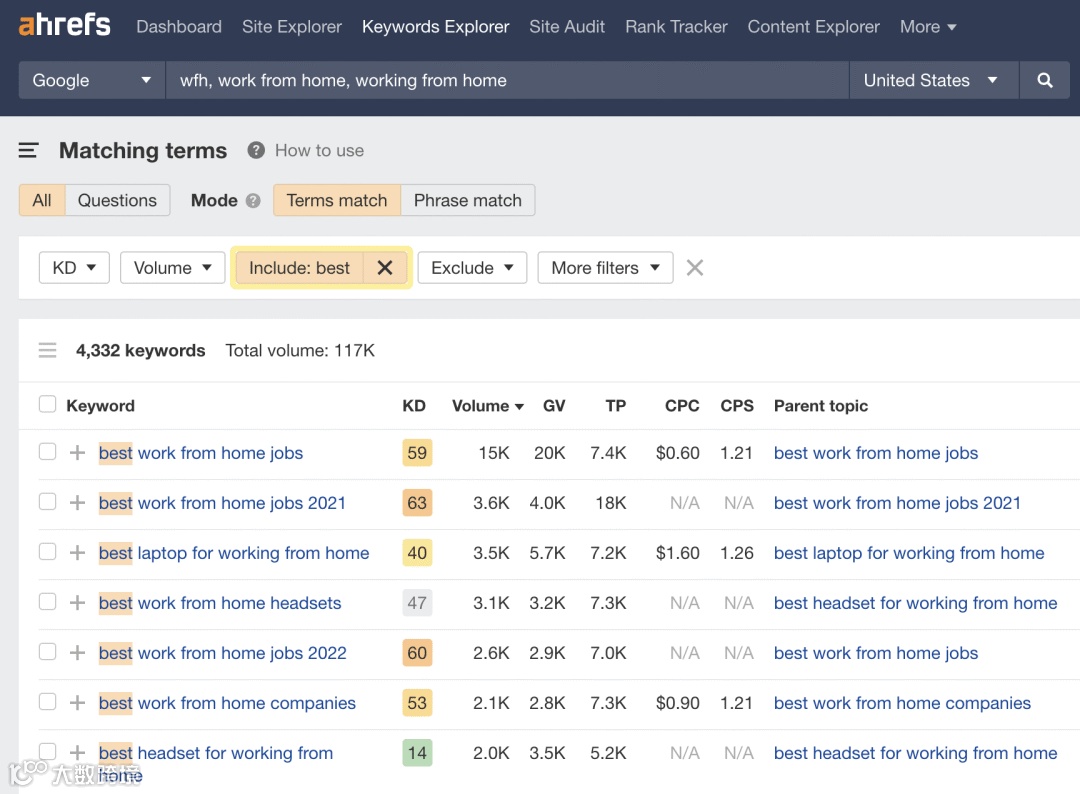Check the best work from home jobs 2021 row
Viewport: 1080px width, 794px height.
point(48,501)
